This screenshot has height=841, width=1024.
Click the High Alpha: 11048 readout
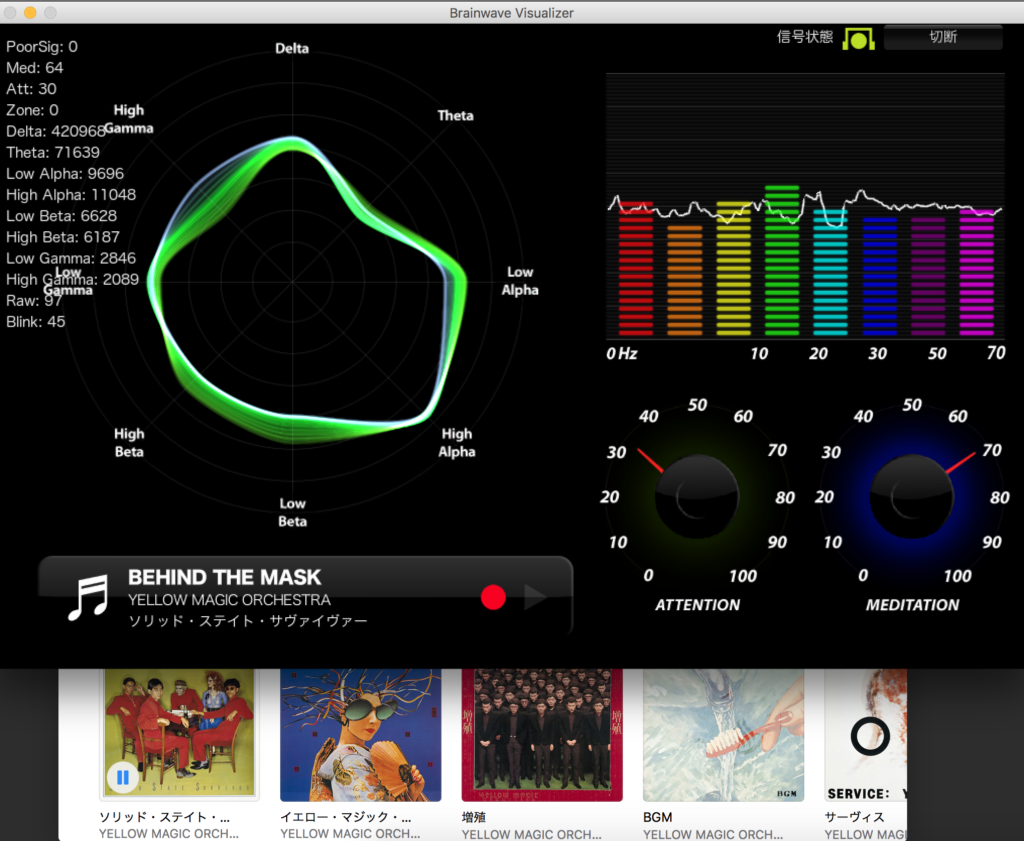71,195
